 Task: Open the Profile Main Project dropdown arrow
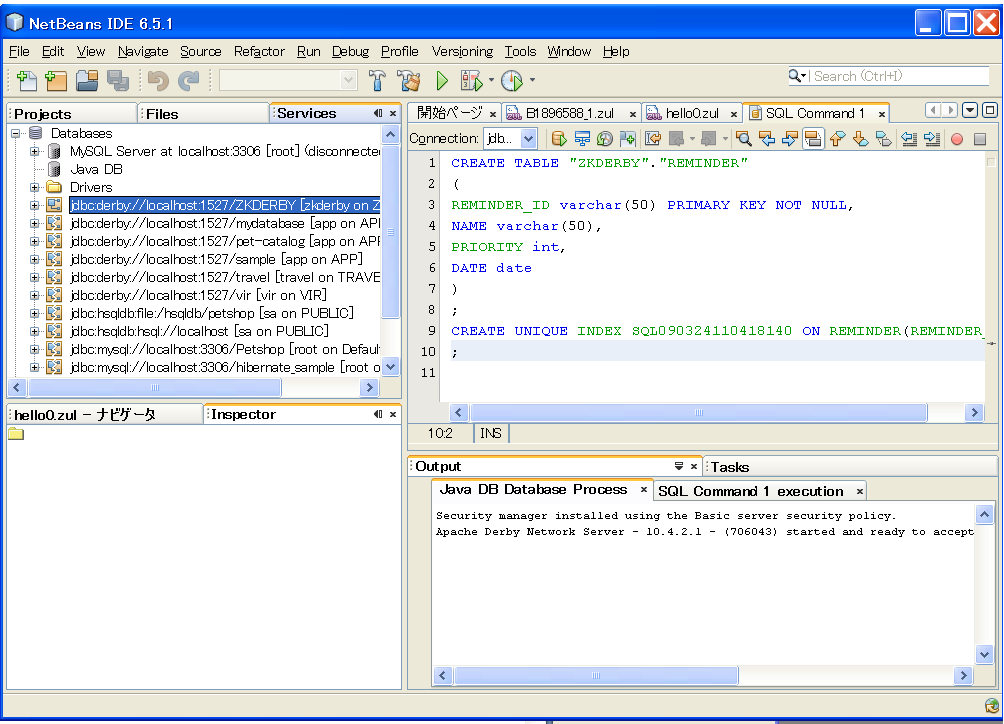(532, 81)
